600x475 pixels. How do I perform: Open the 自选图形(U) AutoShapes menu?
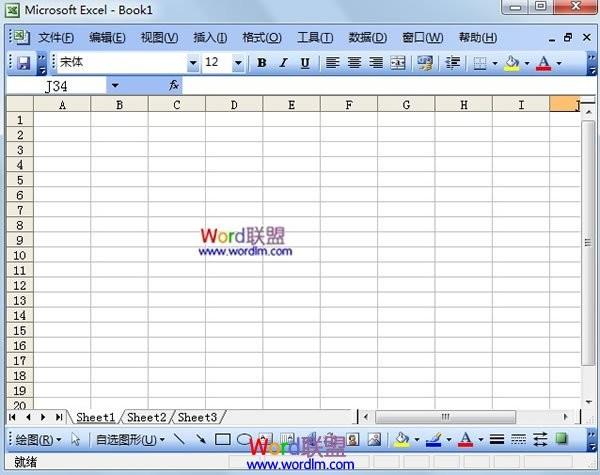click(130, 440)
